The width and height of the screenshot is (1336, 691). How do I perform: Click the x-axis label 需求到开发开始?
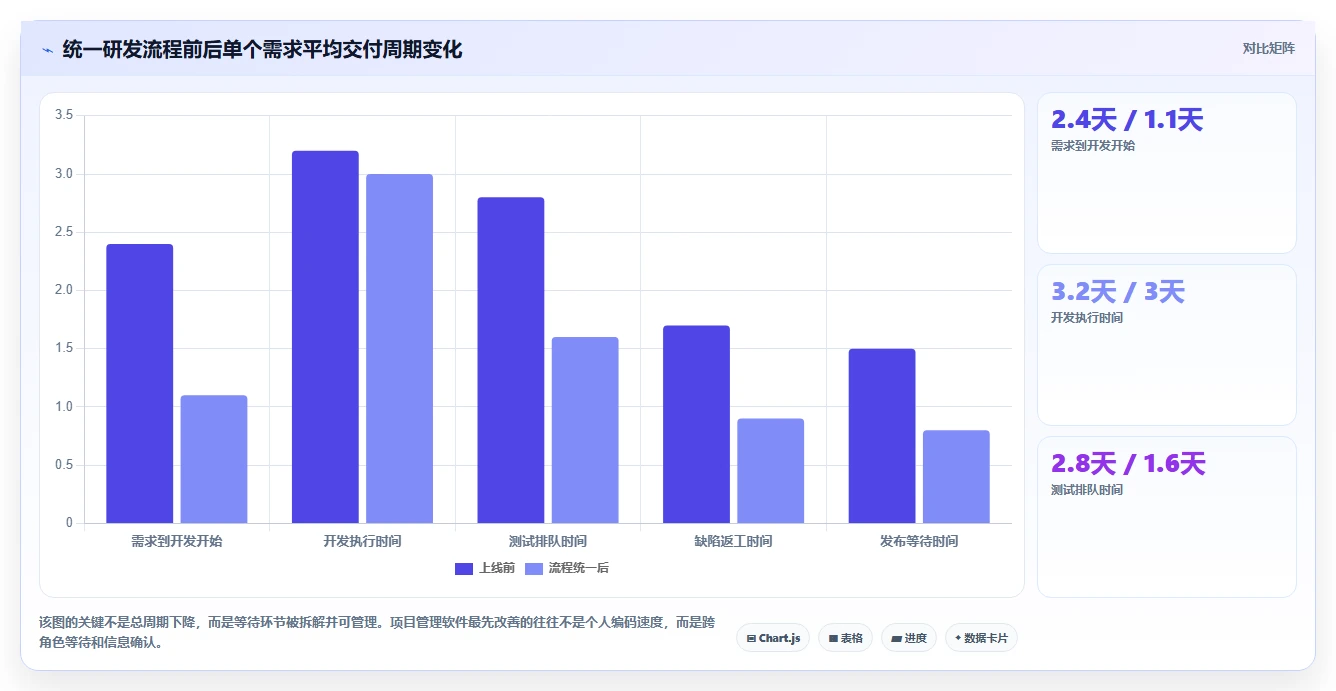point(177,541)
